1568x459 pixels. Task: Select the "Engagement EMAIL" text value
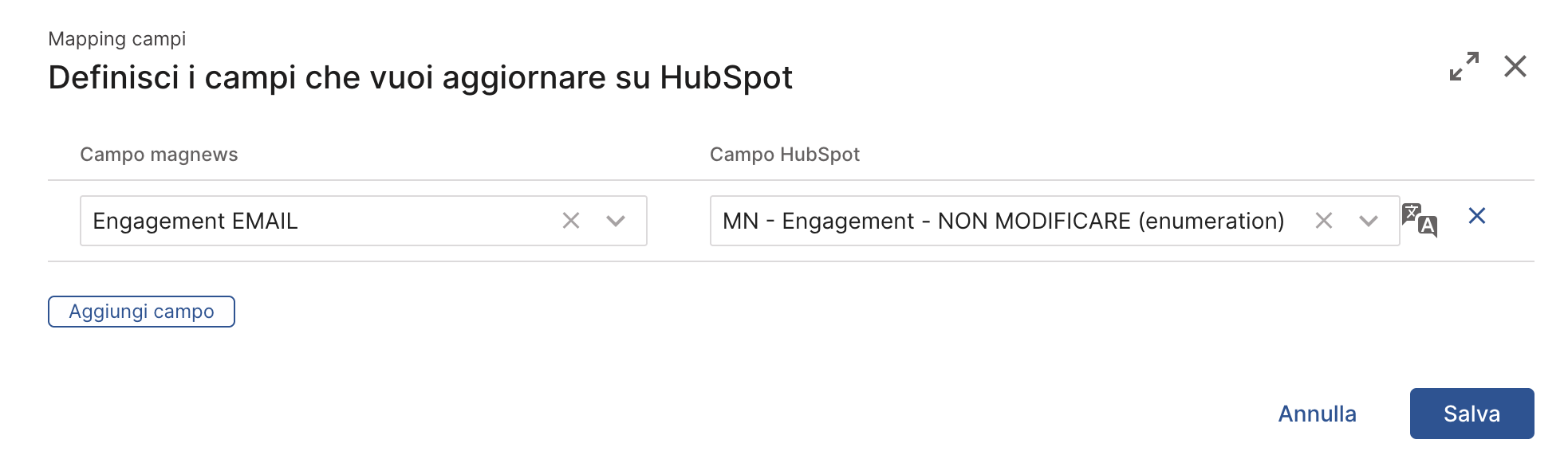pos(195,222)
